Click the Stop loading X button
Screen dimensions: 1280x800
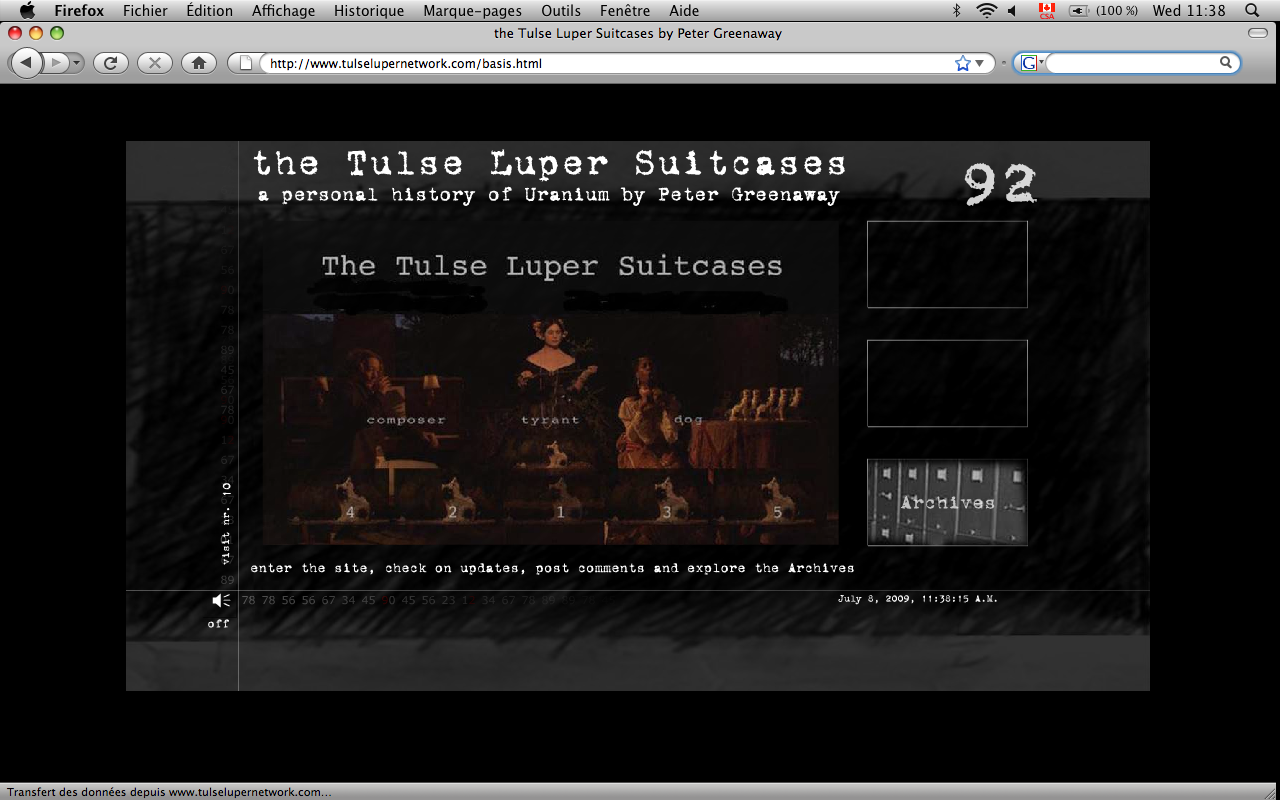154,63
